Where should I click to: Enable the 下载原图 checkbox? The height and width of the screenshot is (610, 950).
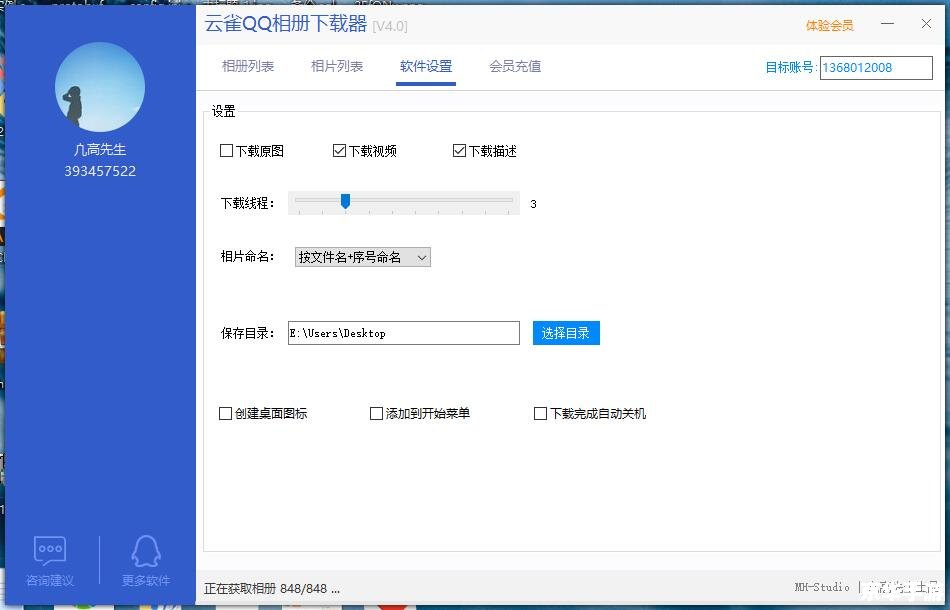click(x=226, y=151)
